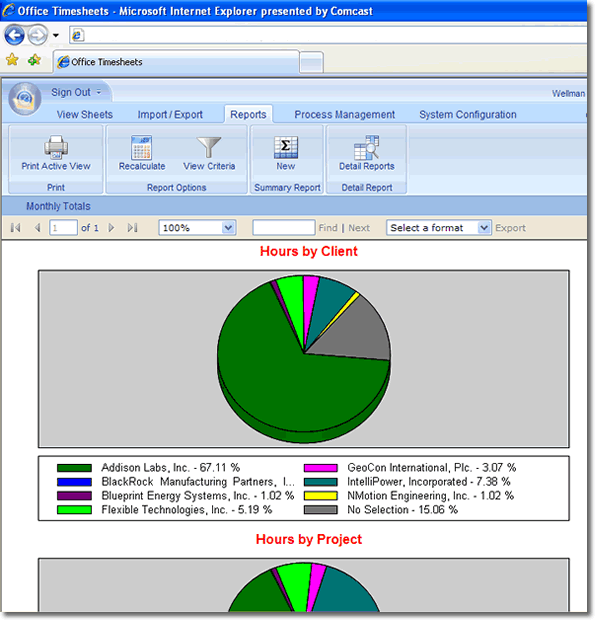Click Add to Favorites star icon
Screen dimensions: 595x620
coord(34,60)
